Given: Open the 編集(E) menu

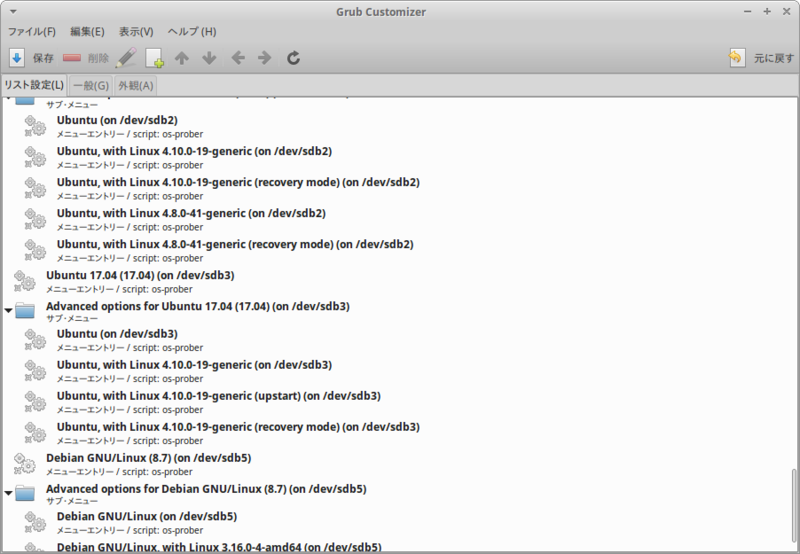Looking at the screenshot, I should (87, 32).
